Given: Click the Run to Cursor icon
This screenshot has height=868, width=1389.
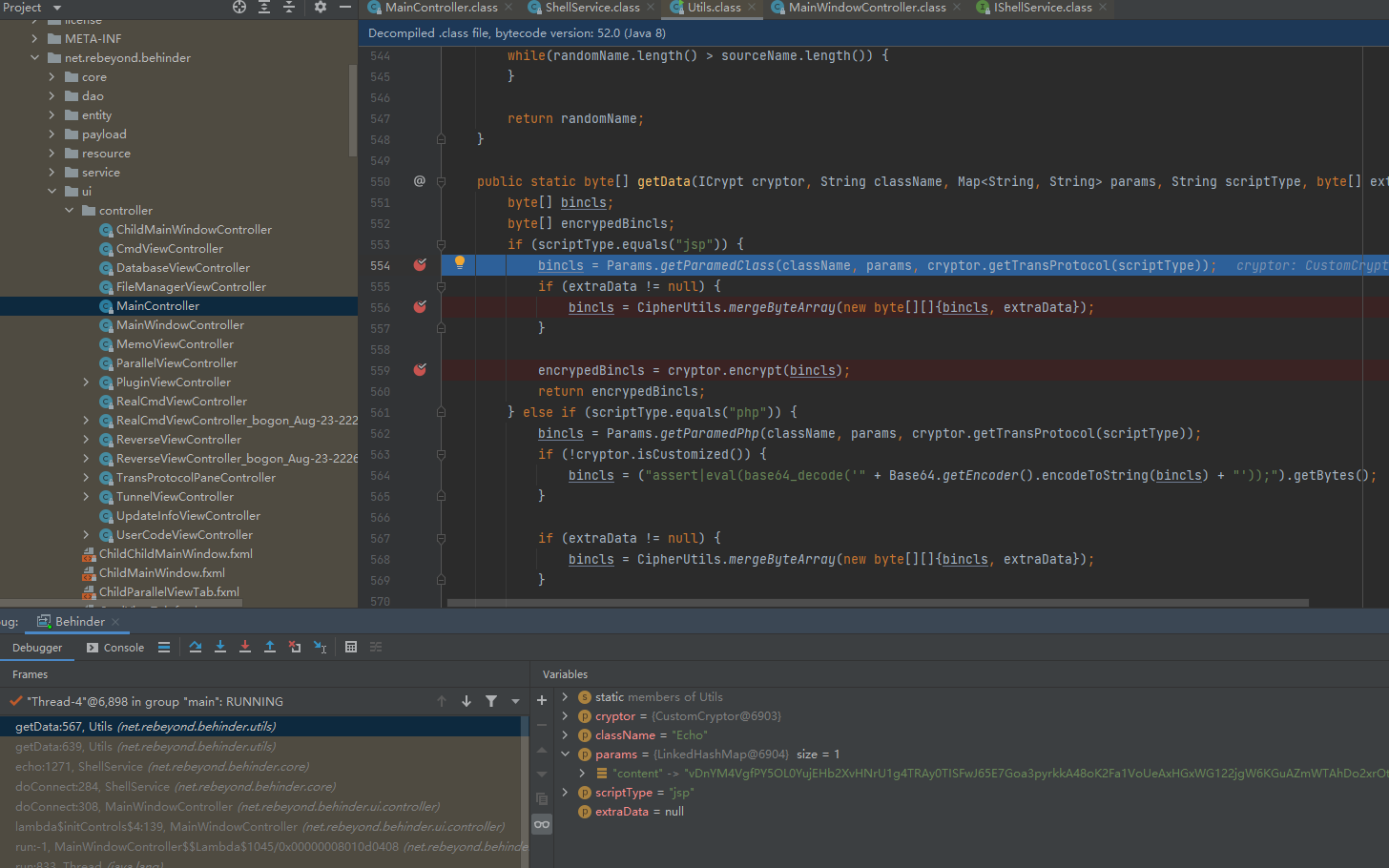Looking at the screenshot, I should click(x=320, y=647).
